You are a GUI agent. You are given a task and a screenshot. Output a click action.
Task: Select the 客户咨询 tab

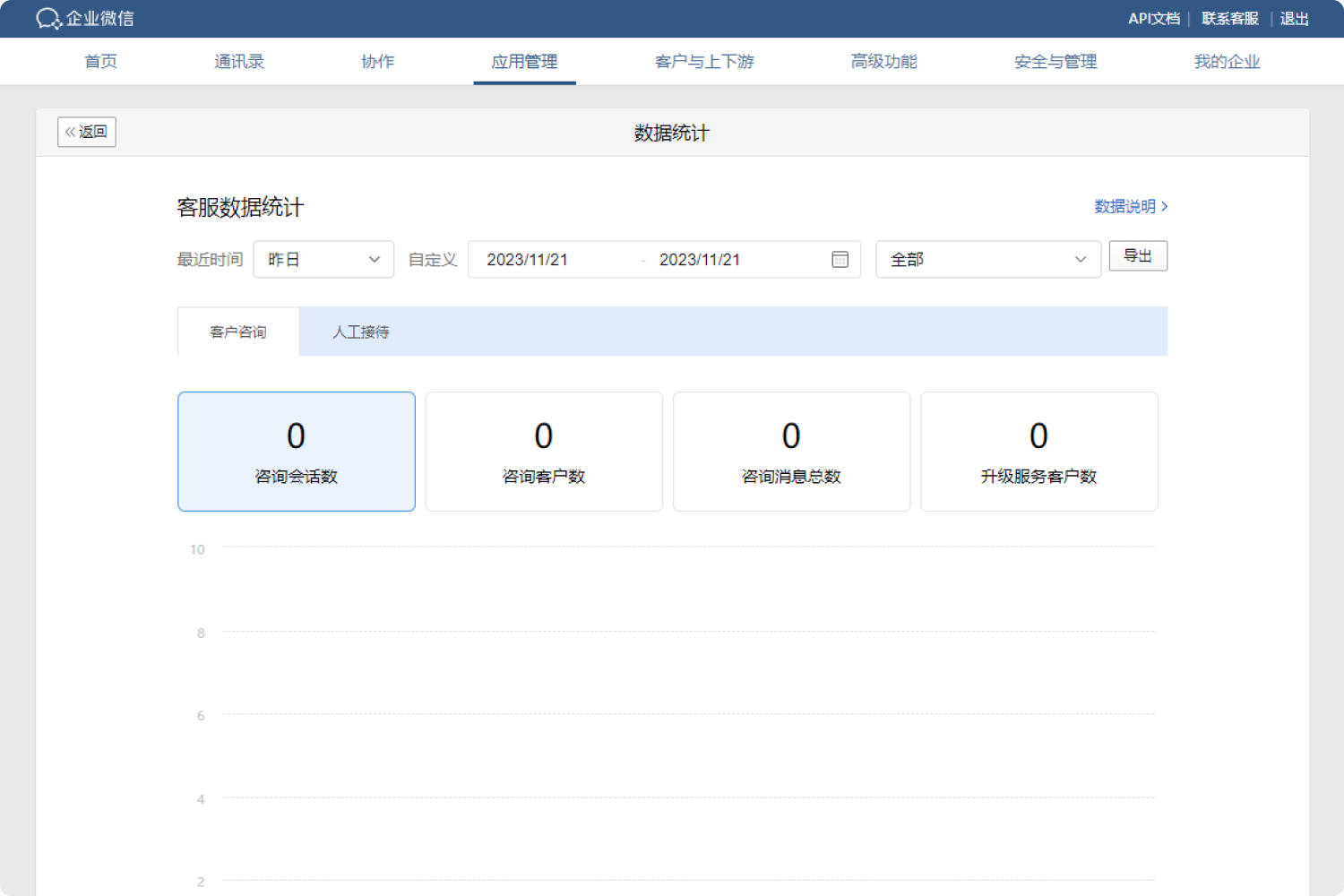pos(238,332)
